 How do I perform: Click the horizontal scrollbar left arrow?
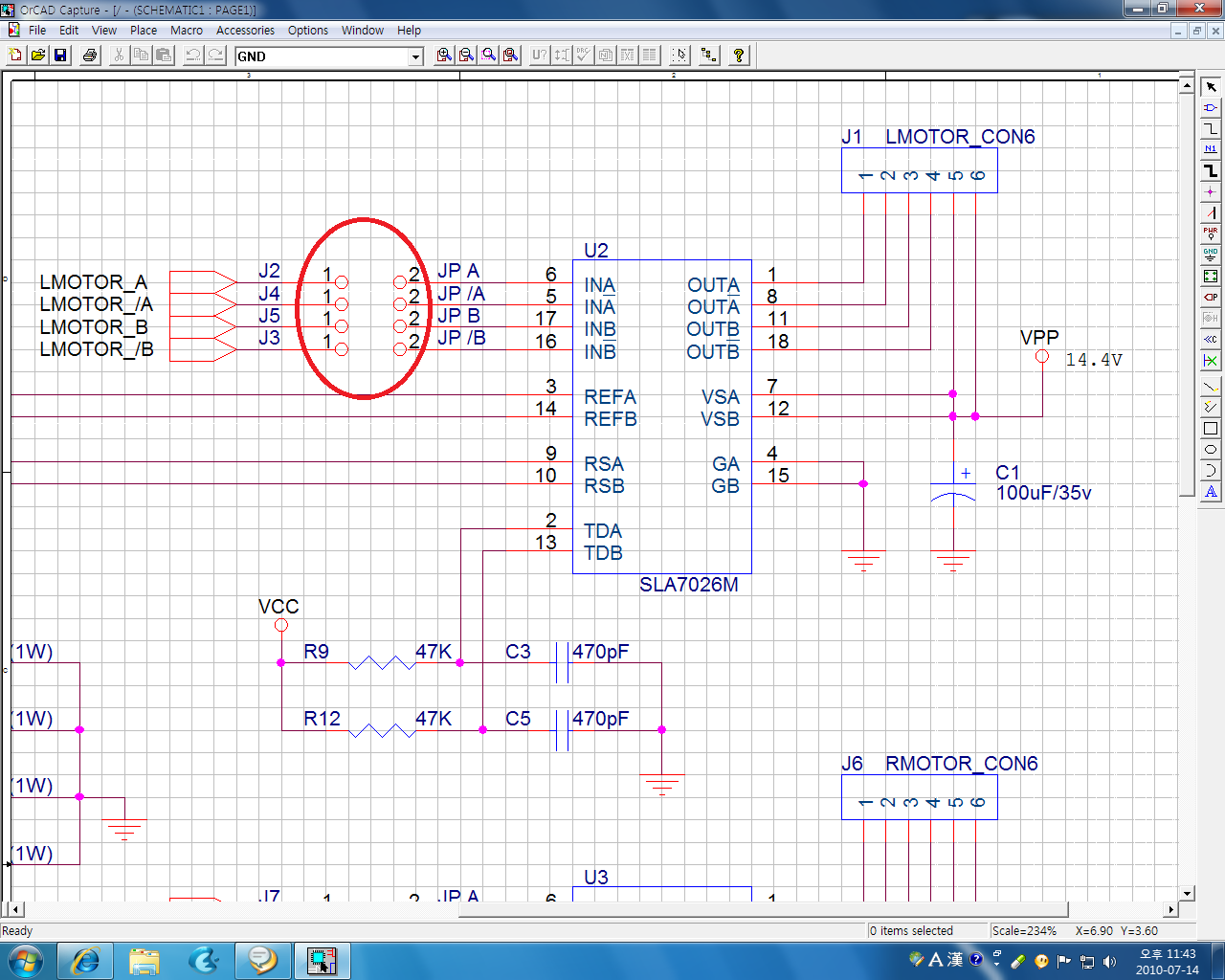[x=17, y=909]
